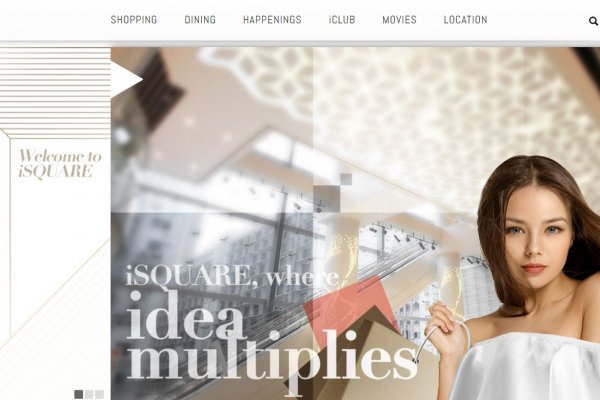Select MOVIES in the navigation bar
This screenshot has width=600, height=400.
(399, 20)
